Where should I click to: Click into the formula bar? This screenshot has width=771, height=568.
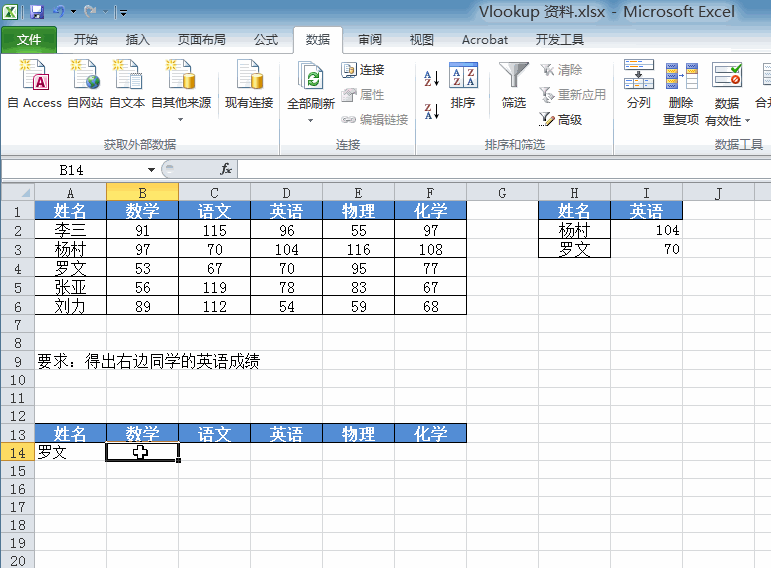point(504,169)
